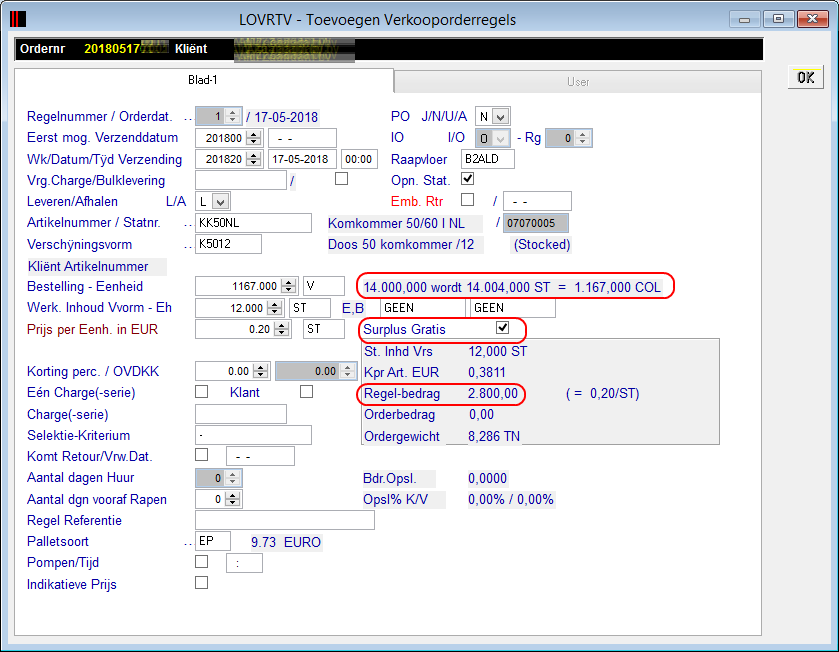
Task: Click the Vrg.Charge text field
Action: coord(241,180)
